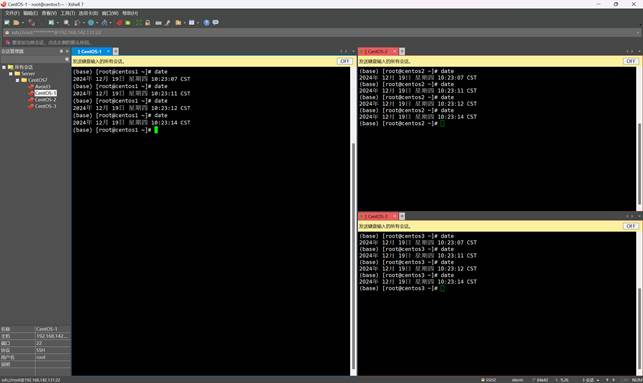This screenshot has height=383, width=643.
Task: Click the CentOS-1 terminal prompt cursor
Action: tap(156, 130)
